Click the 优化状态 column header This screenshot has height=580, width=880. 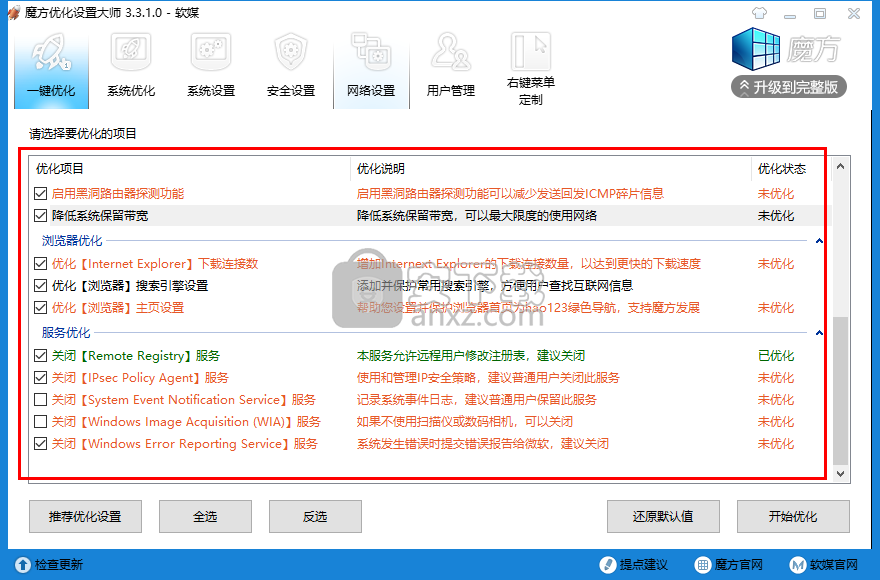point(781,169)
